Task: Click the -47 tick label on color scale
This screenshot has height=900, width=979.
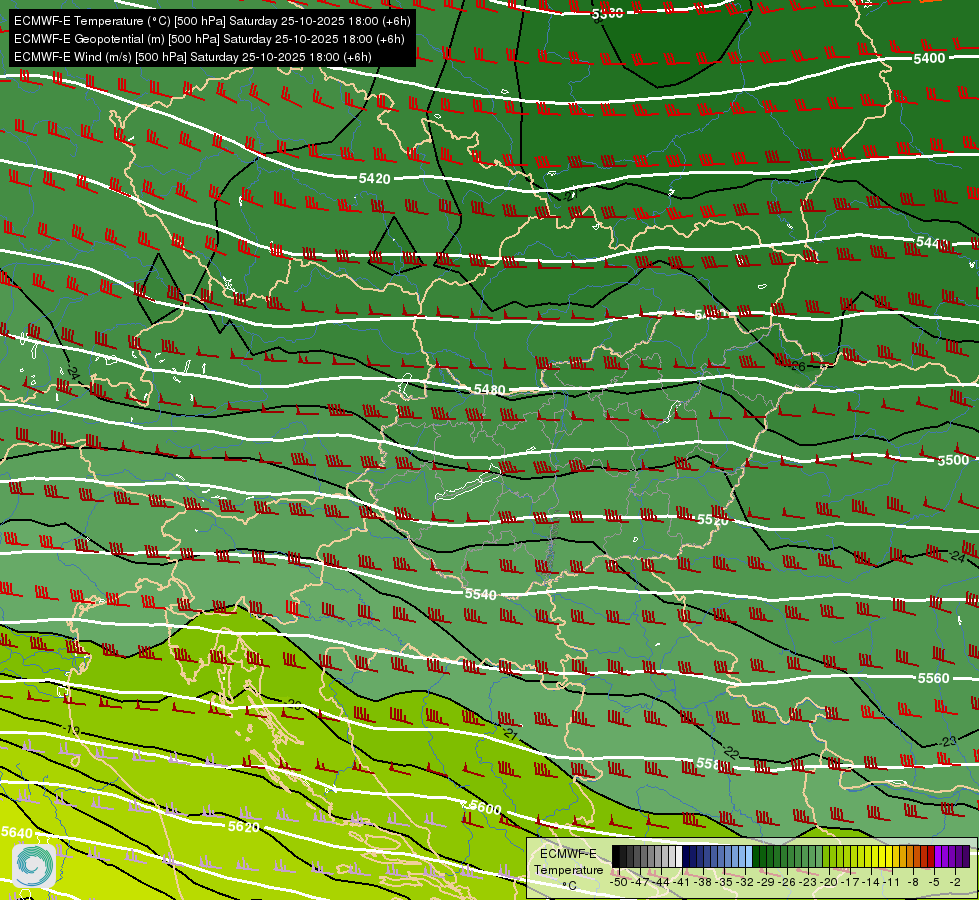Action: 640,882
